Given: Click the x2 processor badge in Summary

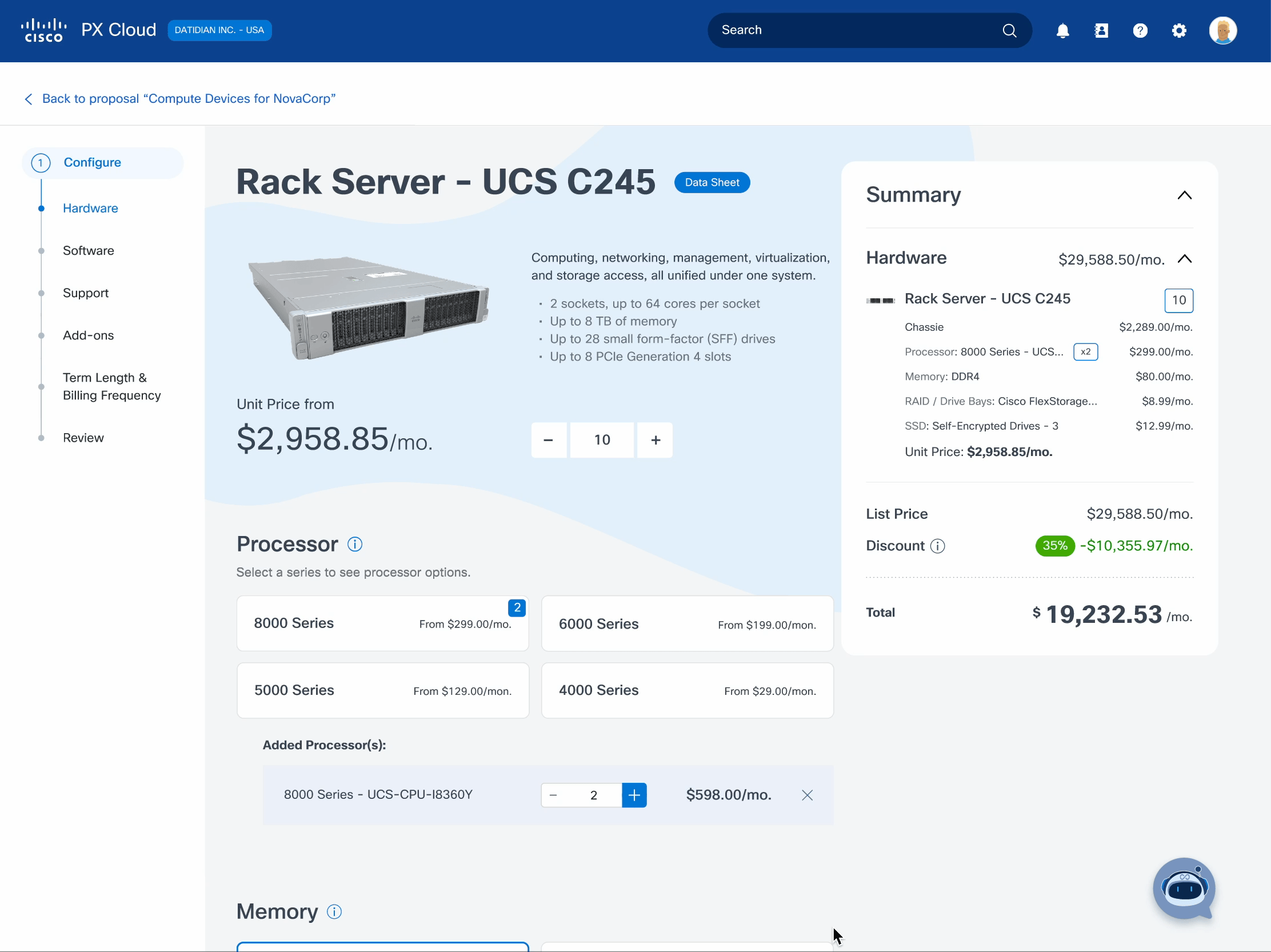Looking at the screenshot, I should (x=1085, y=351).
